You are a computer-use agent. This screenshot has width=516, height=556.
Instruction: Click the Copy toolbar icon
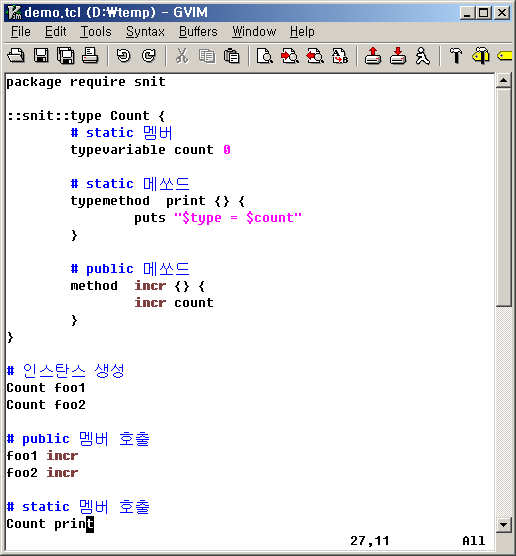point(207,56)
